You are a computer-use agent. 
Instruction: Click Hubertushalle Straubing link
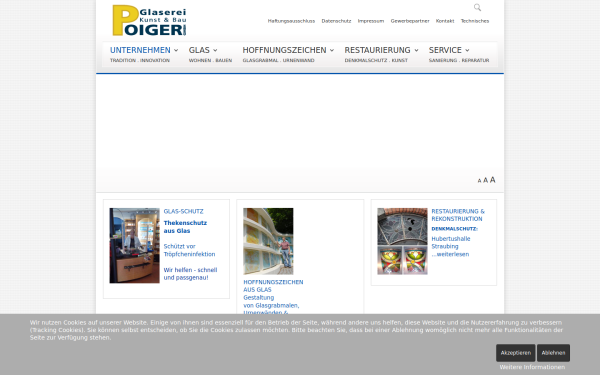tap(450, 243)
